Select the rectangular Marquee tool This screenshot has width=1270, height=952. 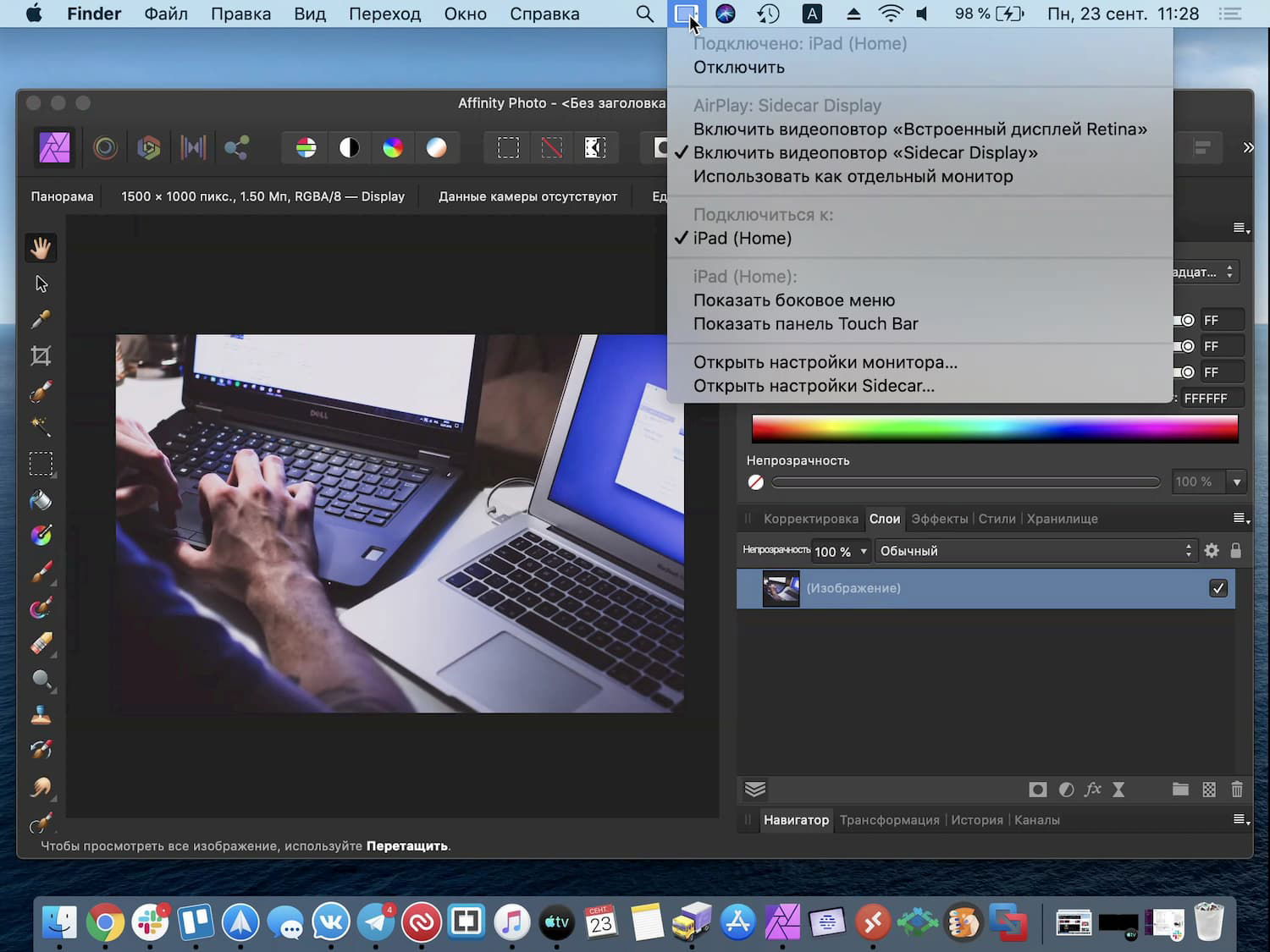41,464
